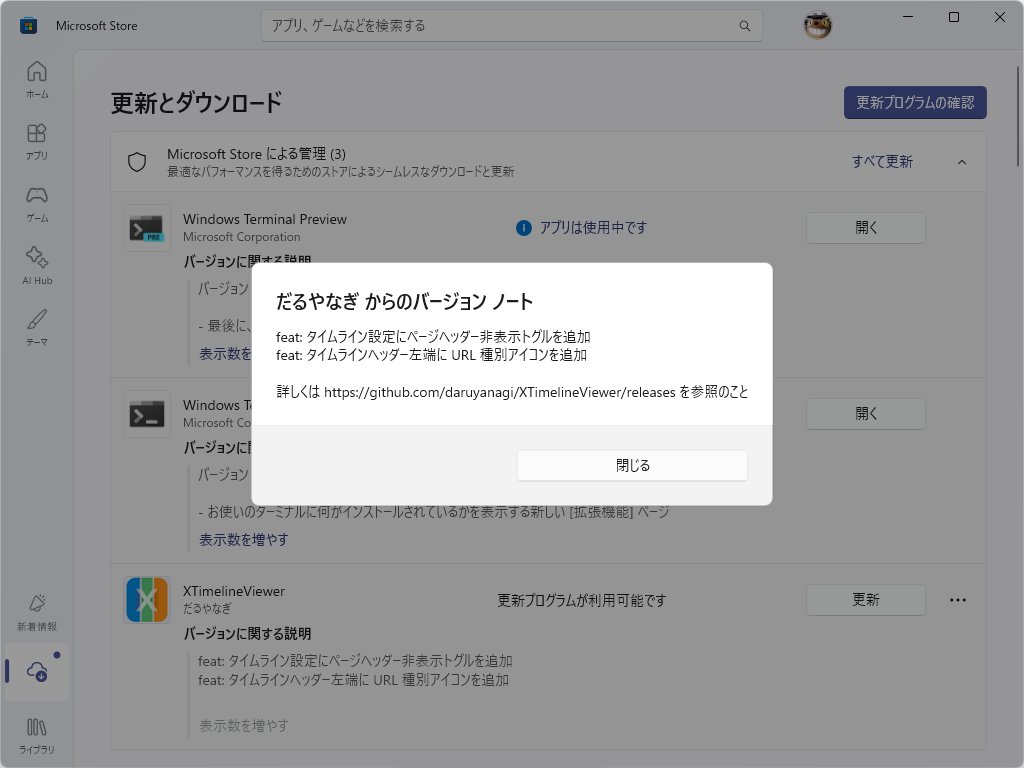This screenshot has height=768, width=1024.
Task: Go to the アプリ section in sidebar
Action: [37, 142]
